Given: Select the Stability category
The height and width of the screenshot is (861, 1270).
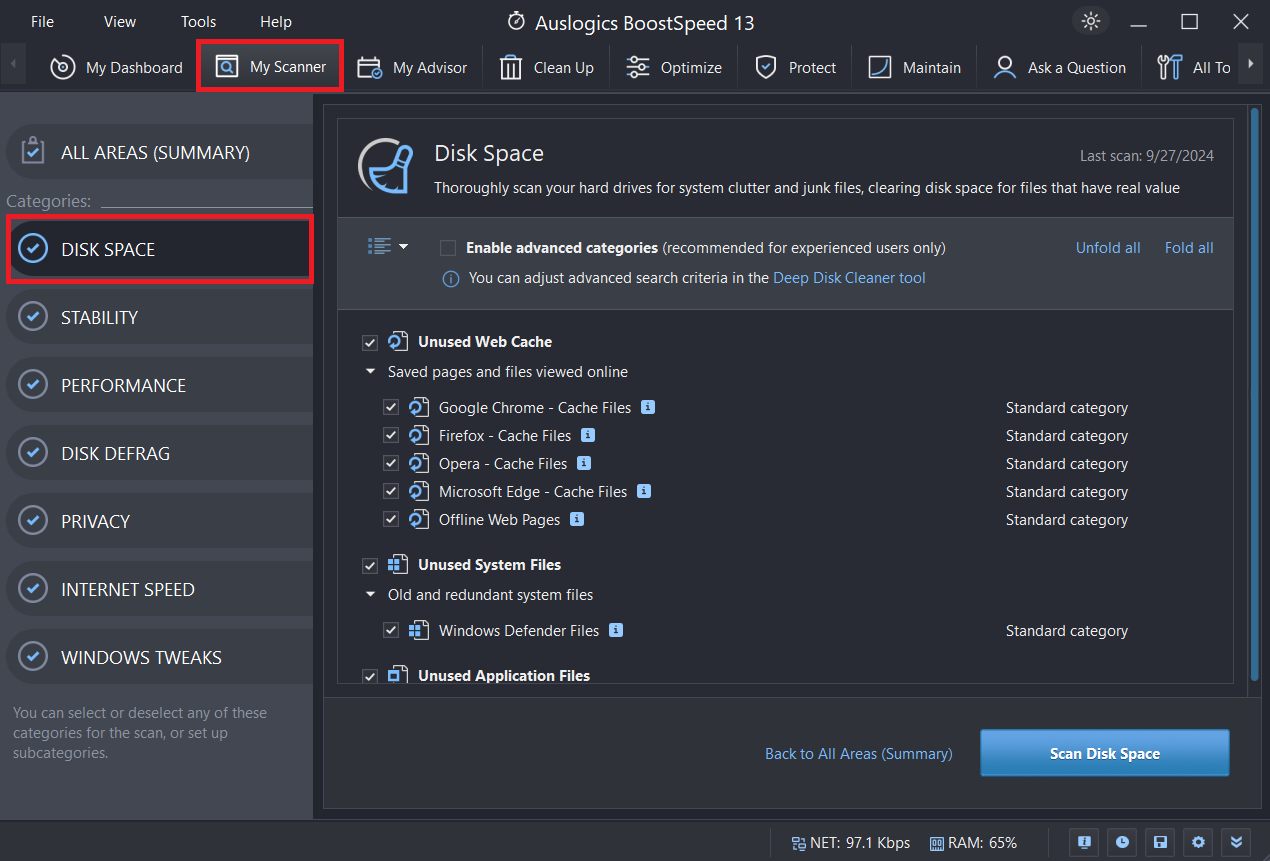Looking at the screenshot, I should (x=159, y=317).
